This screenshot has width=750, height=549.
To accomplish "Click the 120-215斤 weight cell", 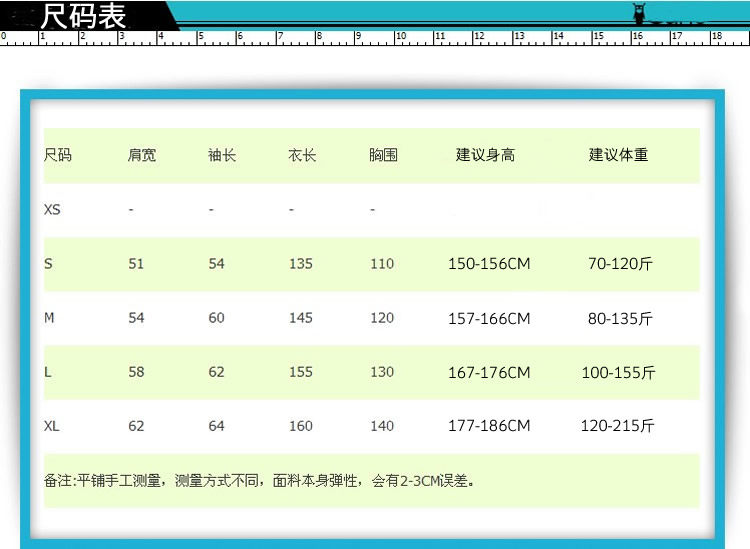I will point(618,426).
